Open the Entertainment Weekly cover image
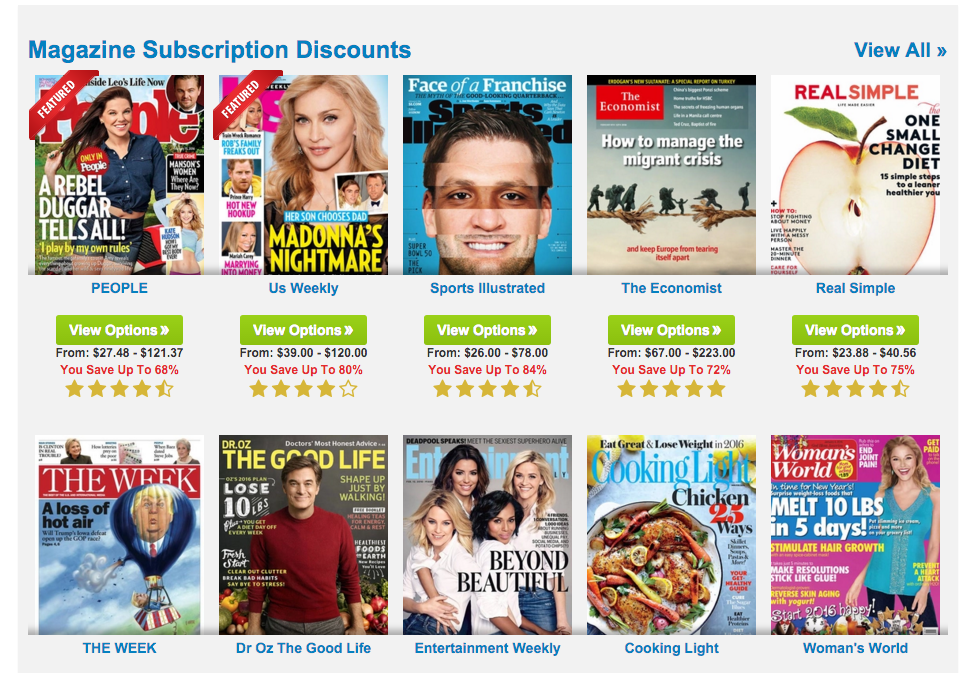Viewport: 975px width, 673px height. click(x=488, y=535)
